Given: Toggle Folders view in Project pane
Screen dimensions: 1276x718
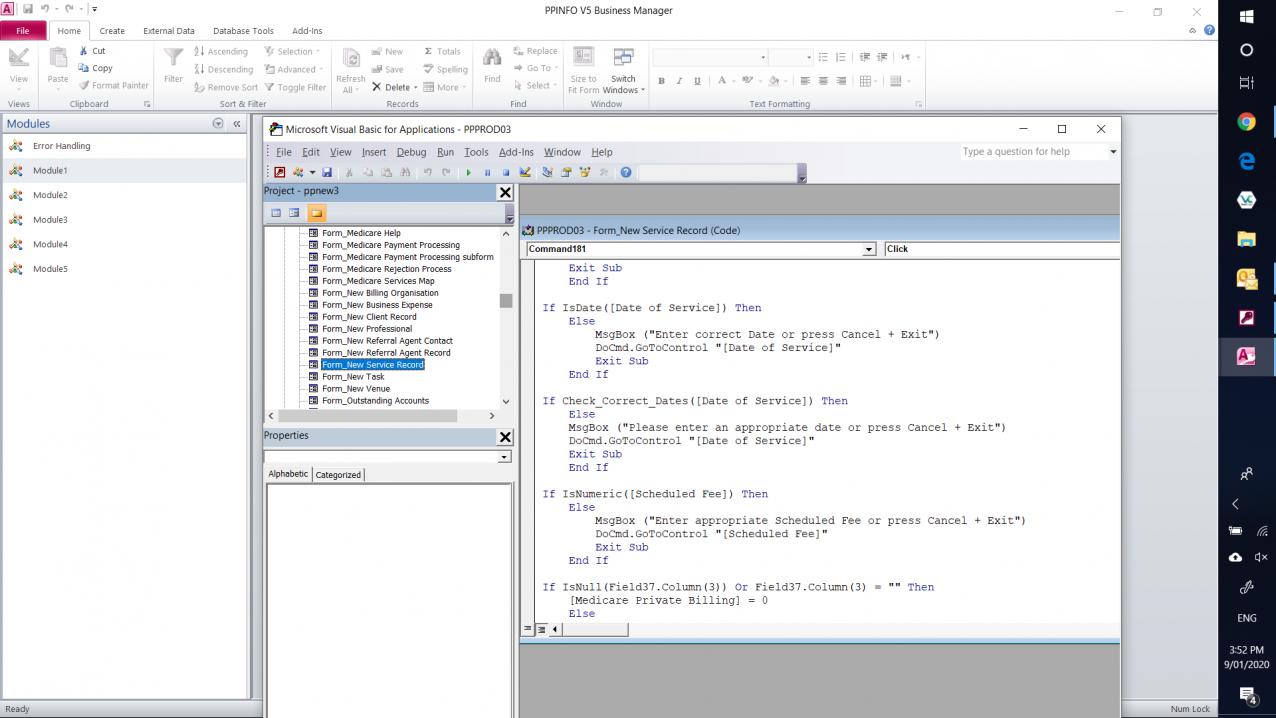Looking at the screenshot, I should 316,213.
